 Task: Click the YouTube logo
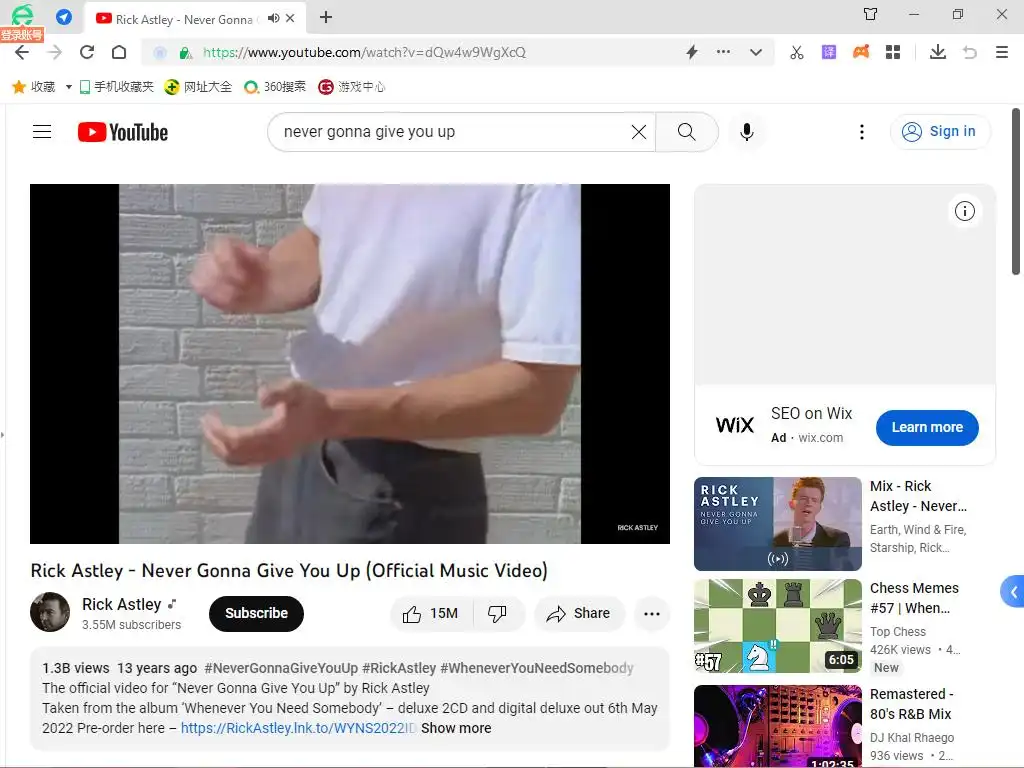point(123,132)
